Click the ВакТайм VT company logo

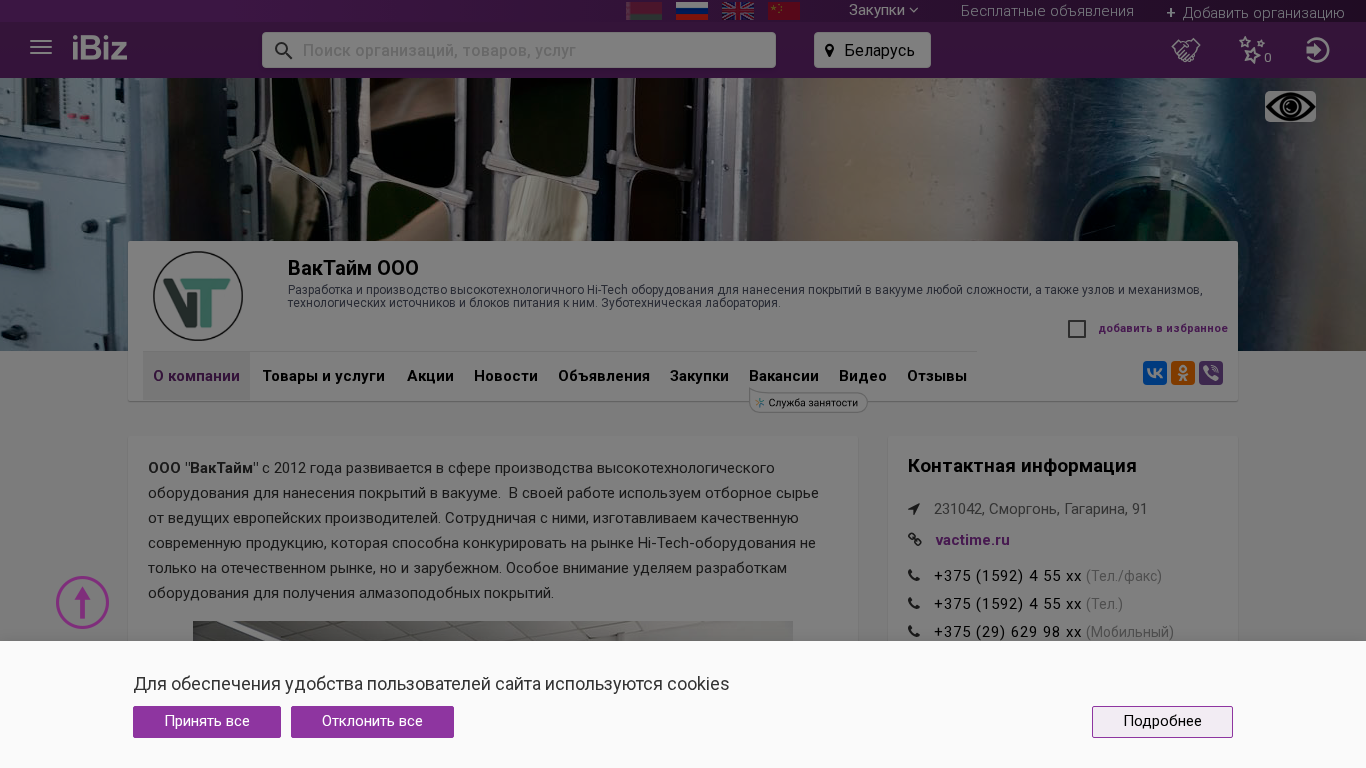pos(198,296)
